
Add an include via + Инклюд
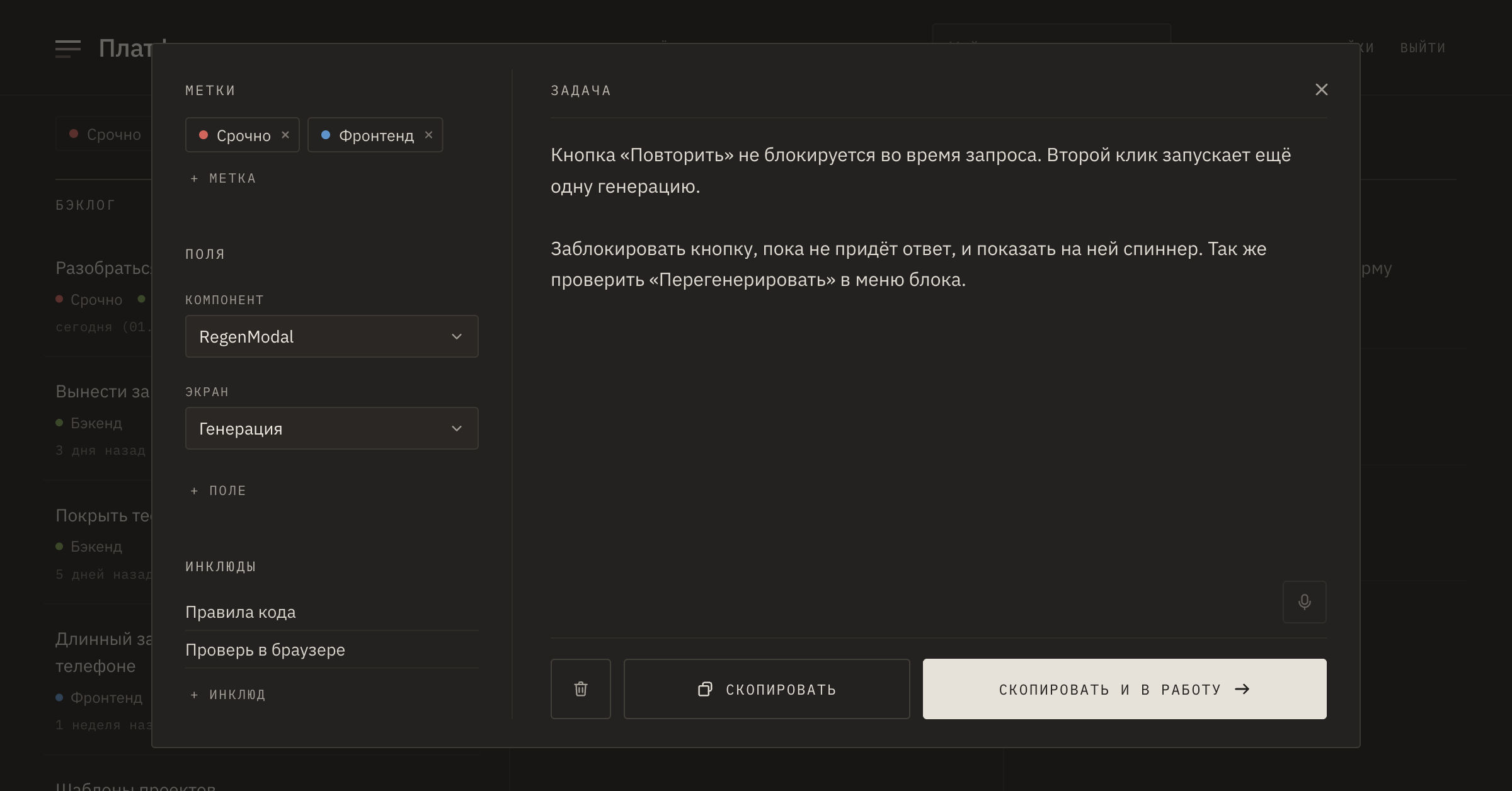pyautogui.click(x=227, y=695)
